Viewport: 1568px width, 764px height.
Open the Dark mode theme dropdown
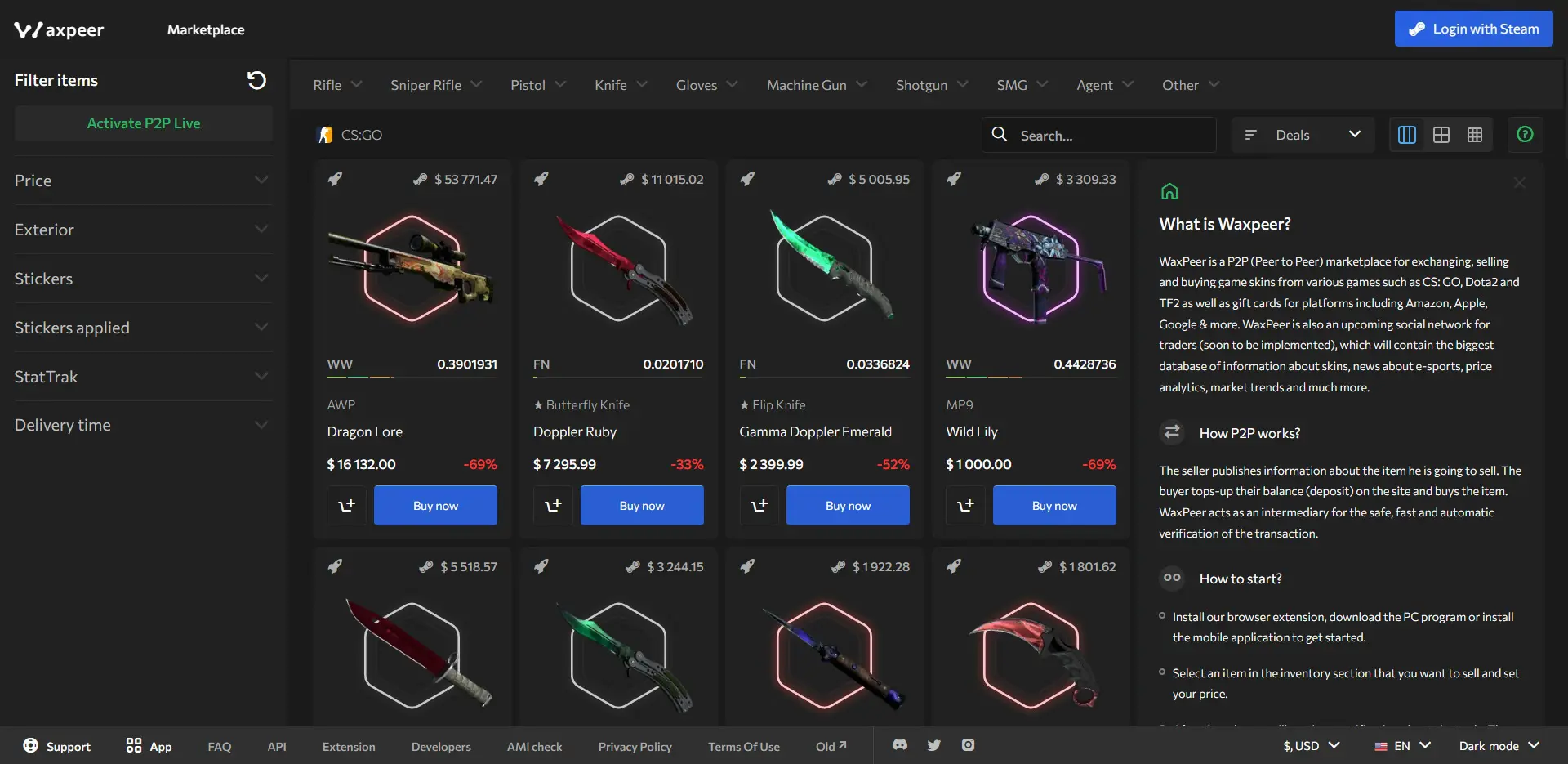[1499, 746]
